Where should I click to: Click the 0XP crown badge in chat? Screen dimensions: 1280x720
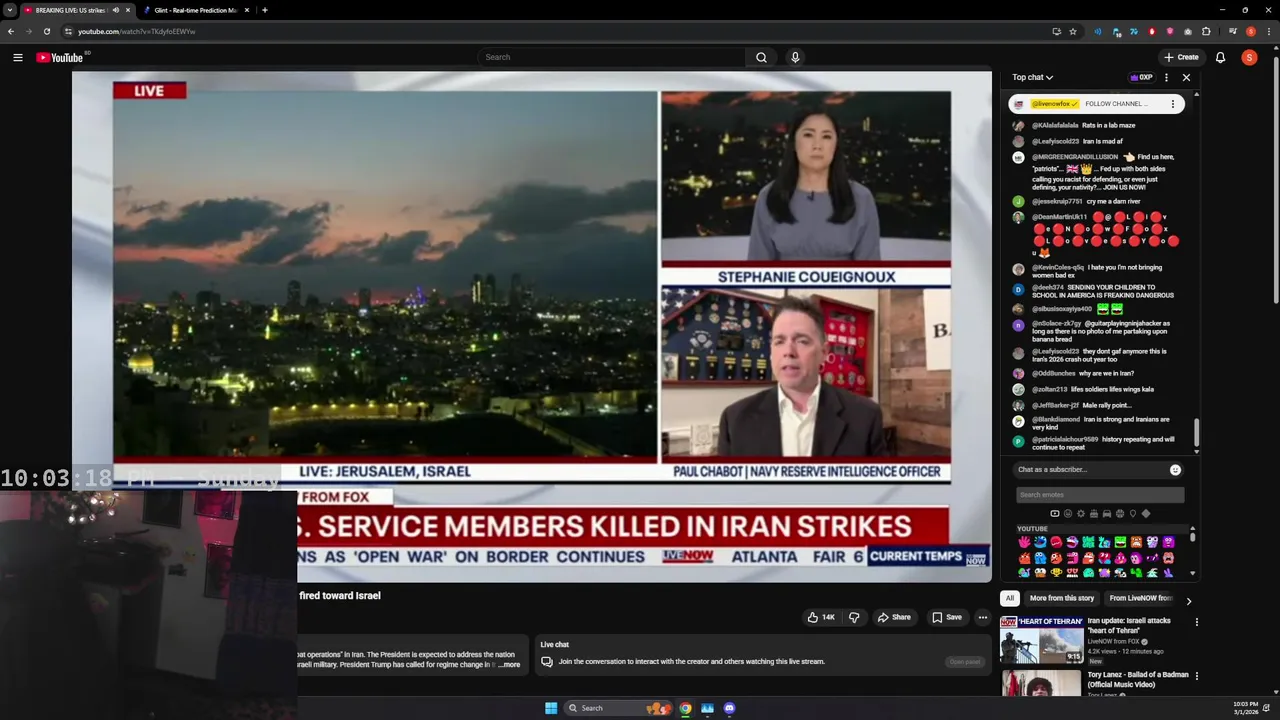pos(1141,77)
